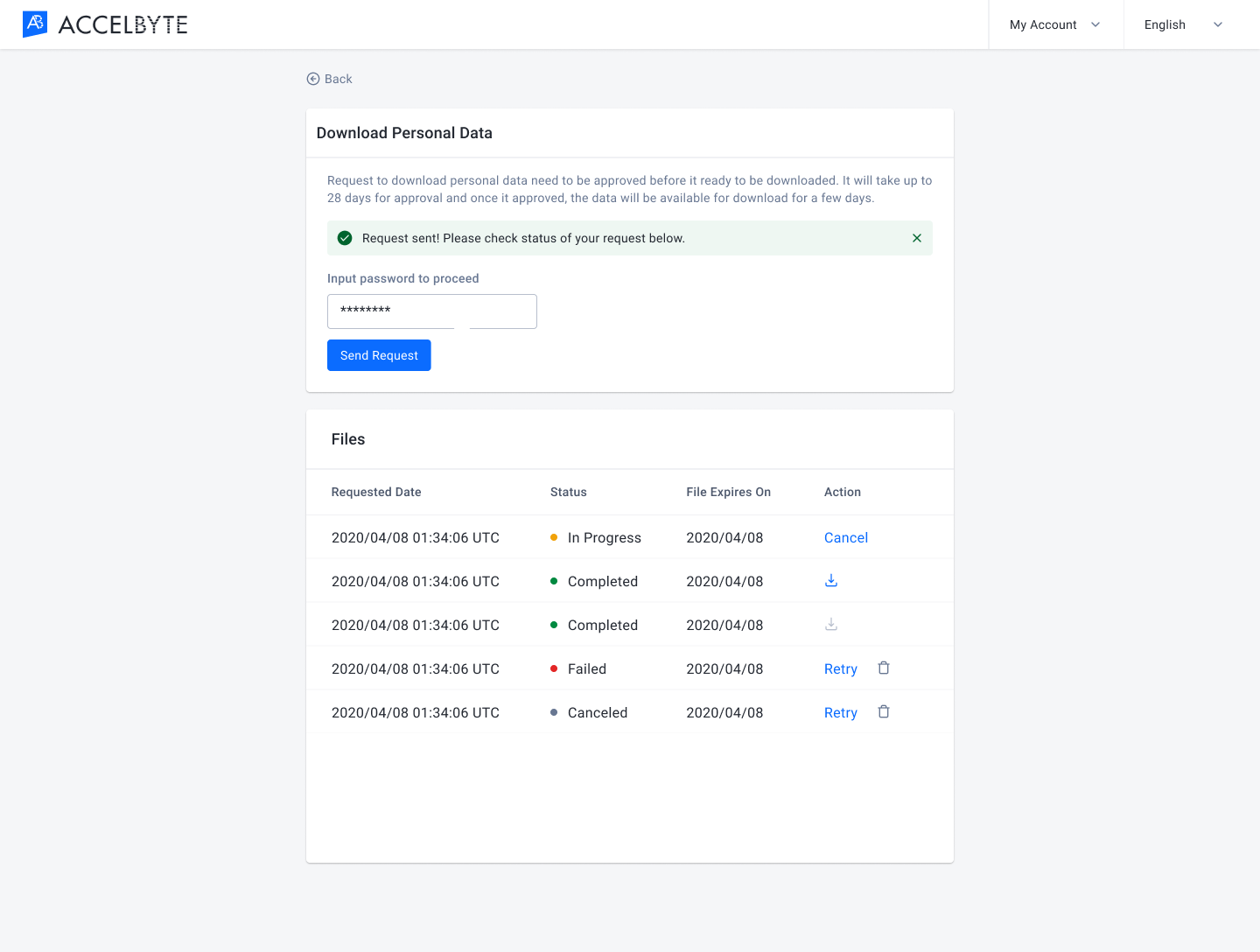Screen dimensions: 1260x952
Task: Click the Back arrow icon
Action: [313, 79]
